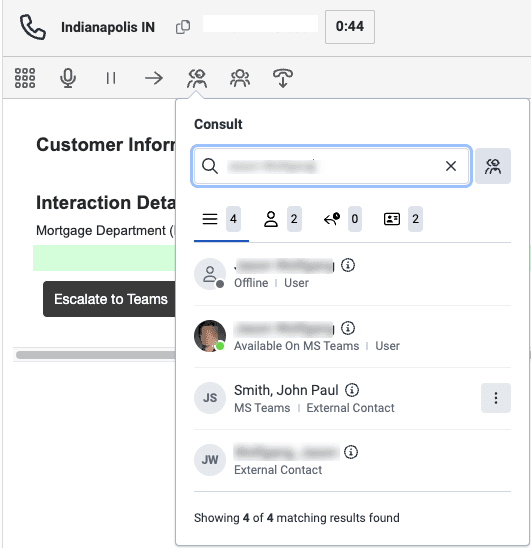Click the Consult toolbar icon

pyautogui.click(x=197, y=78)
